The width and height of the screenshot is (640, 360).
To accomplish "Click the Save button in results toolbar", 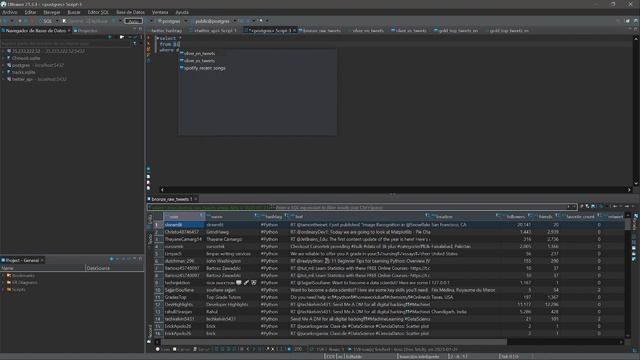I will (x=163, y=349).
